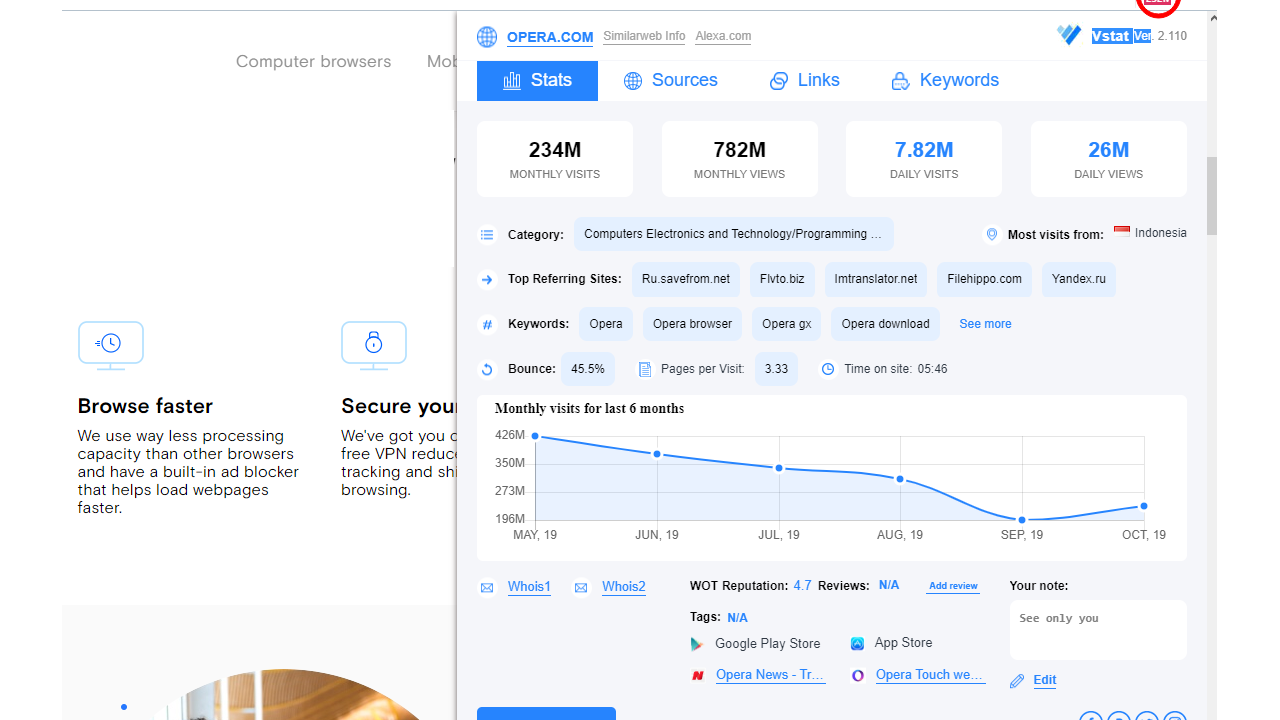Screen dimensions: 1280x720
Task: Click the Vstat logo icon
Action: point(1069,35)
